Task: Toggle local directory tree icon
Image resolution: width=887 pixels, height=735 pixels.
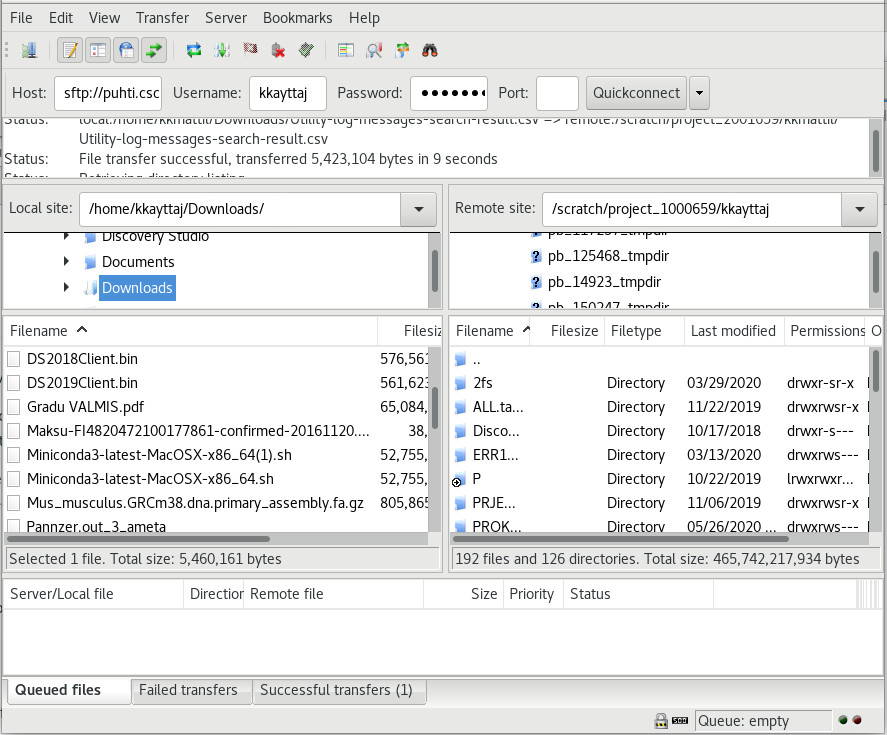Action: point(98,50)
